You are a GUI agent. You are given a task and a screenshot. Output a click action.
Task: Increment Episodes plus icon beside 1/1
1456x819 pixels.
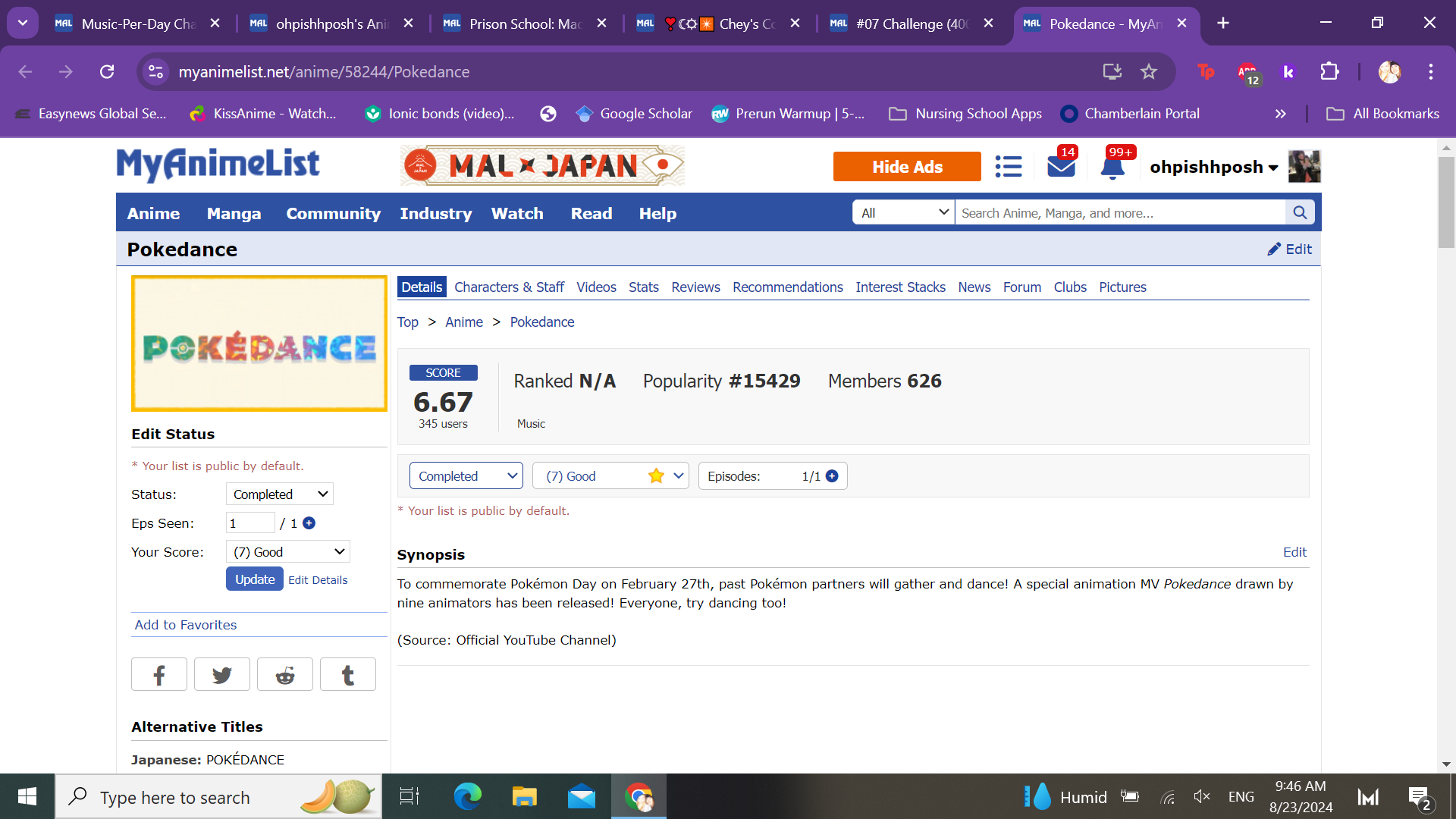pyautogui.click(x=832, y=476)
